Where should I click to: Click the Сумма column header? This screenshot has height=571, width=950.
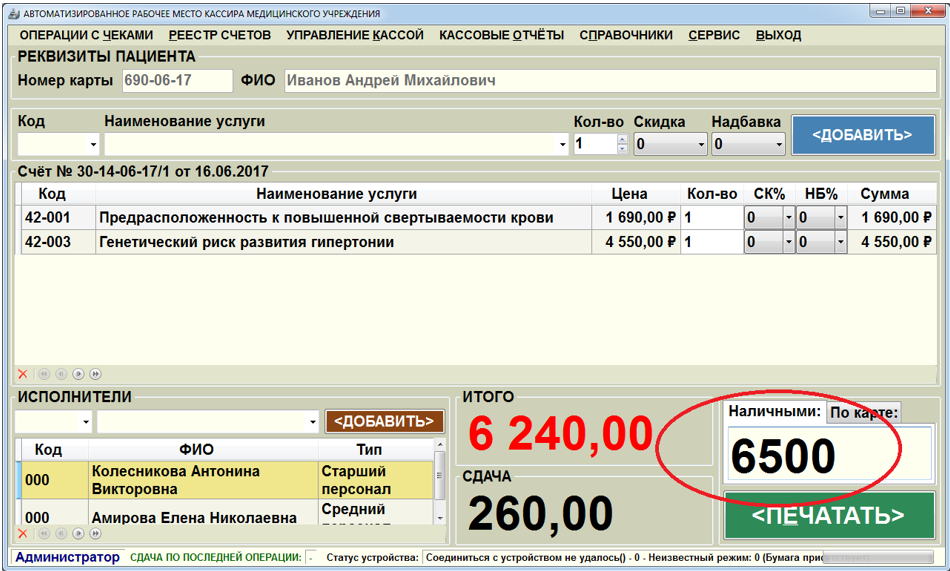891,194
